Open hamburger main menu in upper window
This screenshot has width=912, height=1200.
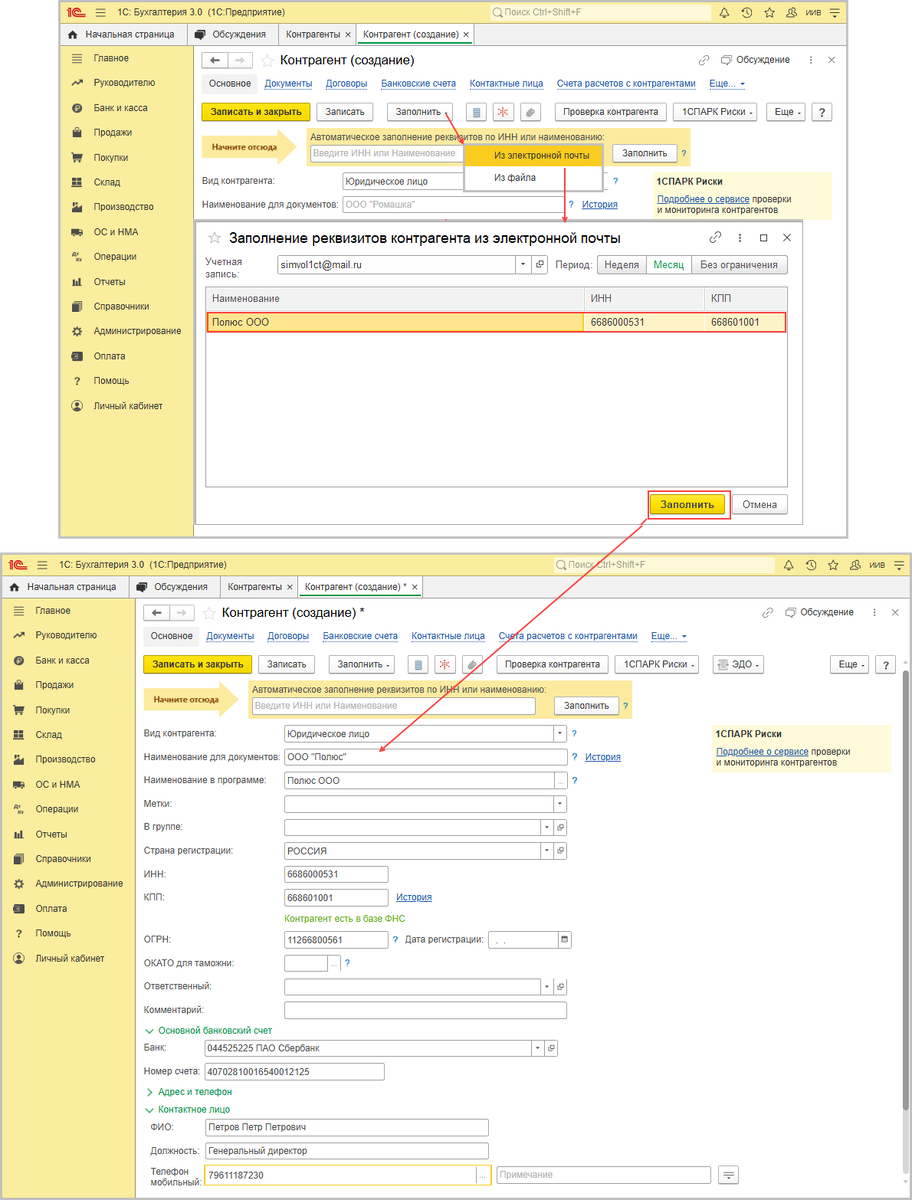pyautogui.click(x=100, y=13)
